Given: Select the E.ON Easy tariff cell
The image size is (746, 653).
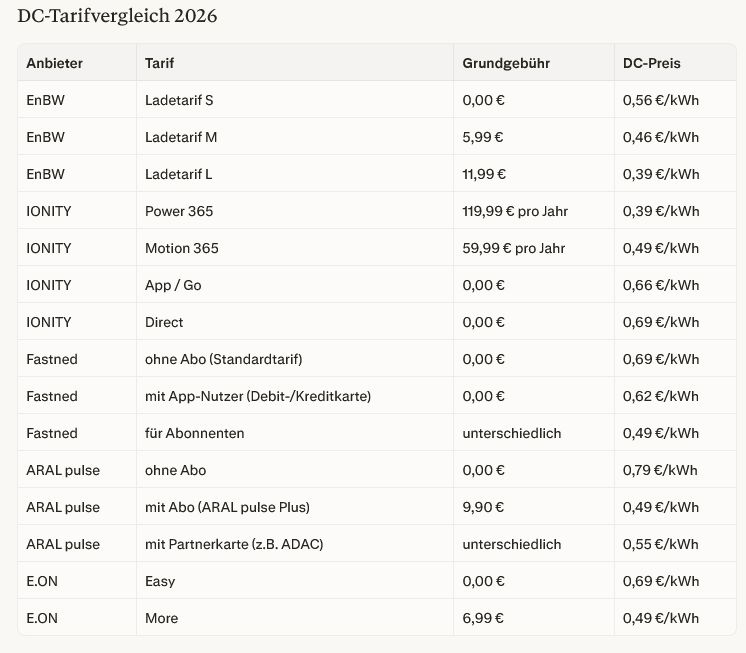Looking at the screenshot, I should [160, 581].
